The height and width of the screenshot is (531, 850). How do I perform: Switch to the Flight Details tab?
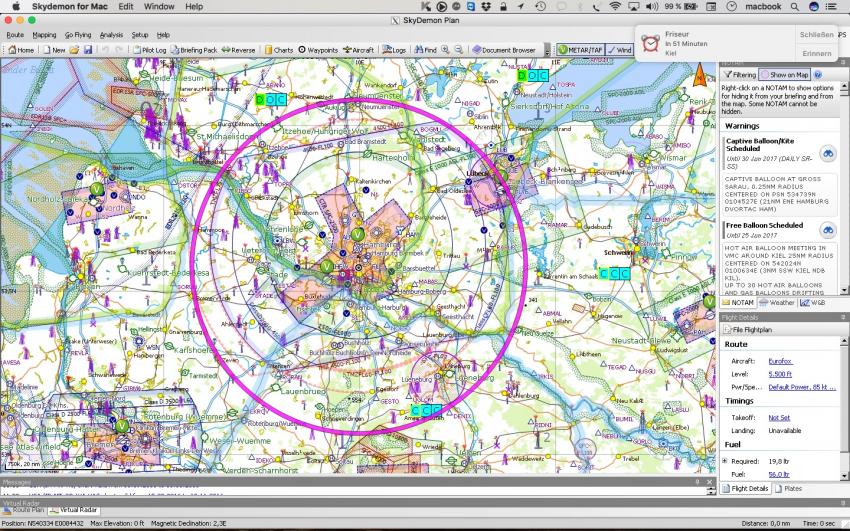745,489
